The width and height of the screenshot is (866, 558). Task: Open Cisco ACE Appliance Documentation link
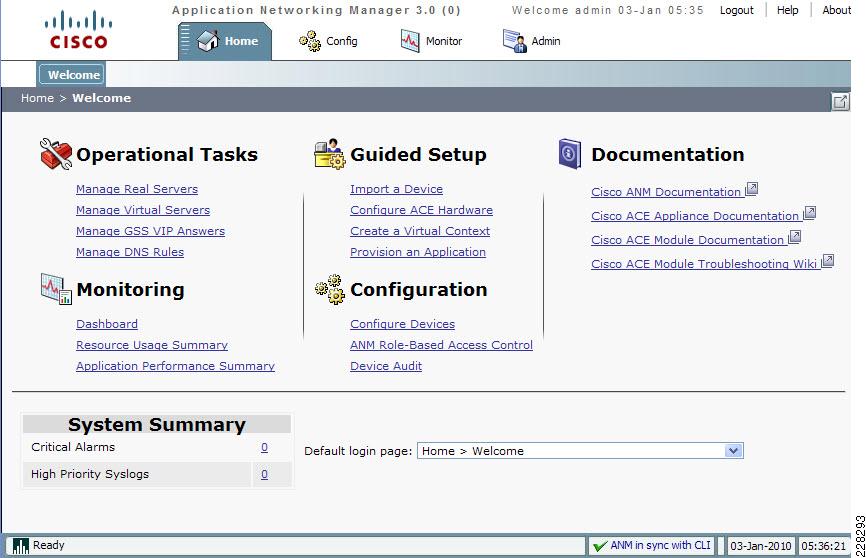click(695, 216)
